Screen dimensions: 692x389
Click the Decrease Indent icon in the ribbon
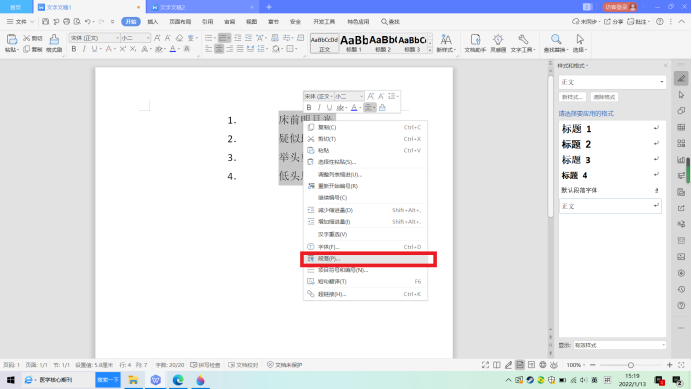(238, 38)
